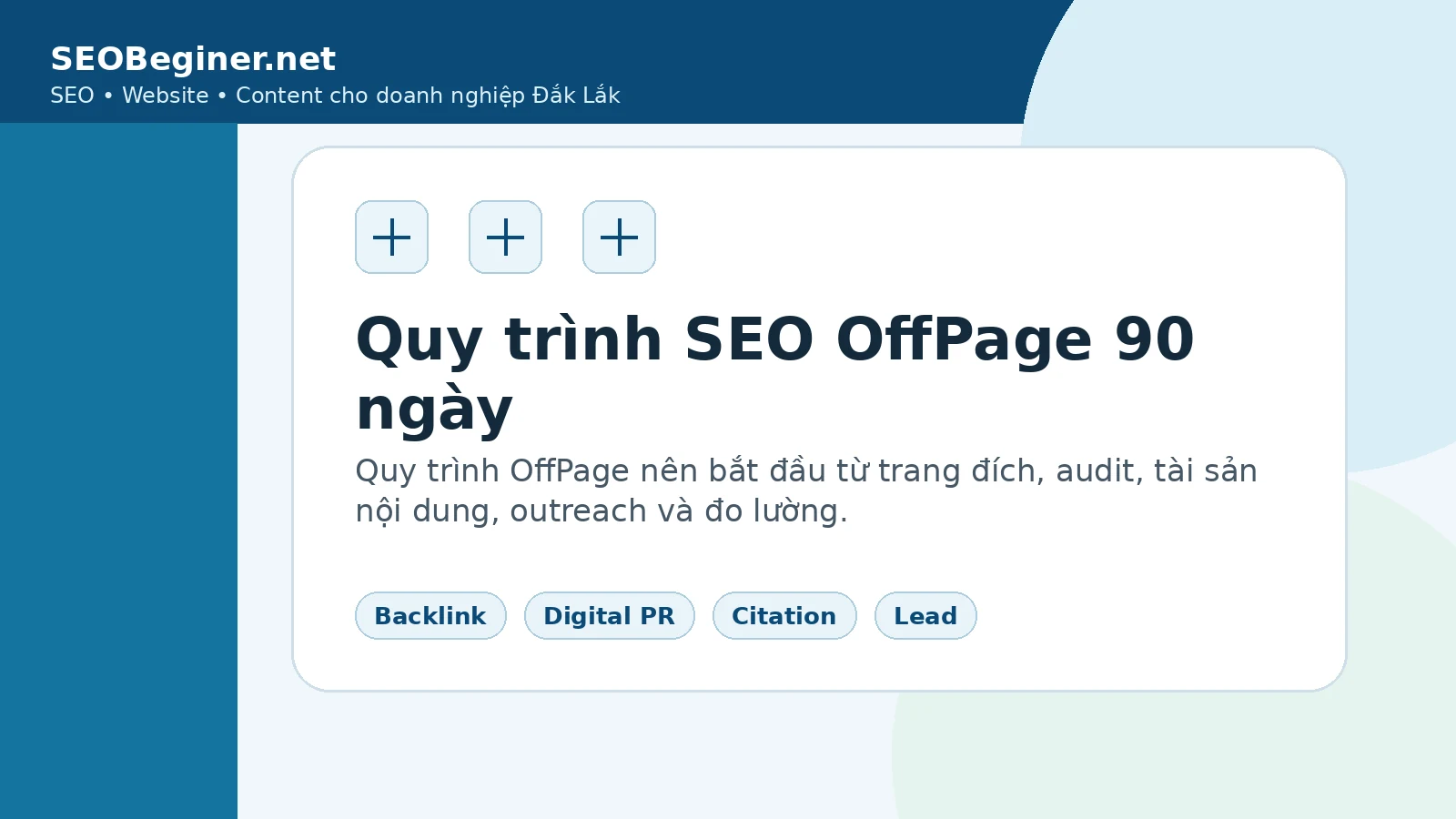The height and width of the screenshot is (819, 1456).
Task: Click the description paragraph about outreach và đo lường
Action: (x=806, y=491)
